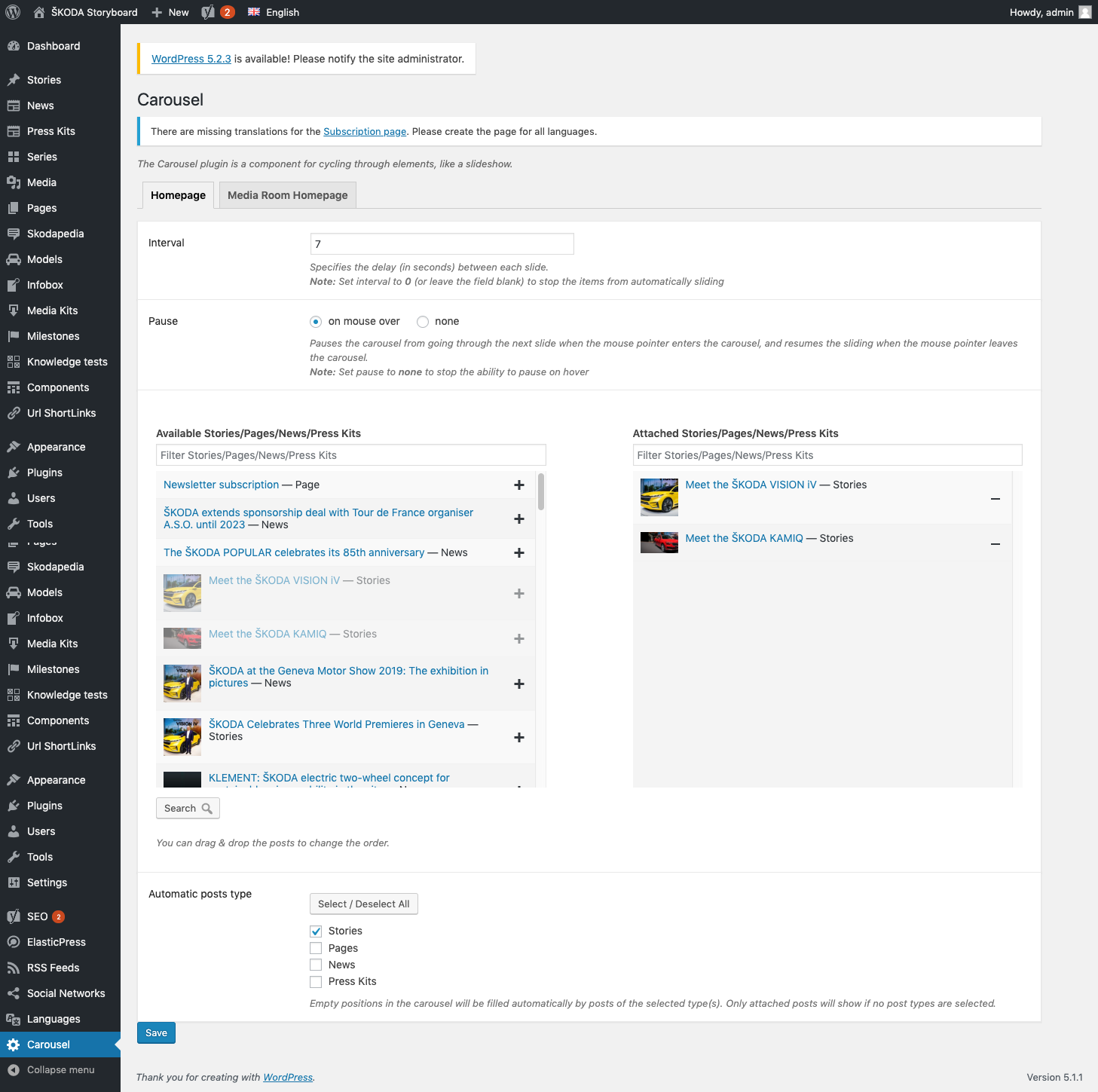Add Geneva Motor Show 2019 news with plus
1098x1092 pixels.
(518, 684)
